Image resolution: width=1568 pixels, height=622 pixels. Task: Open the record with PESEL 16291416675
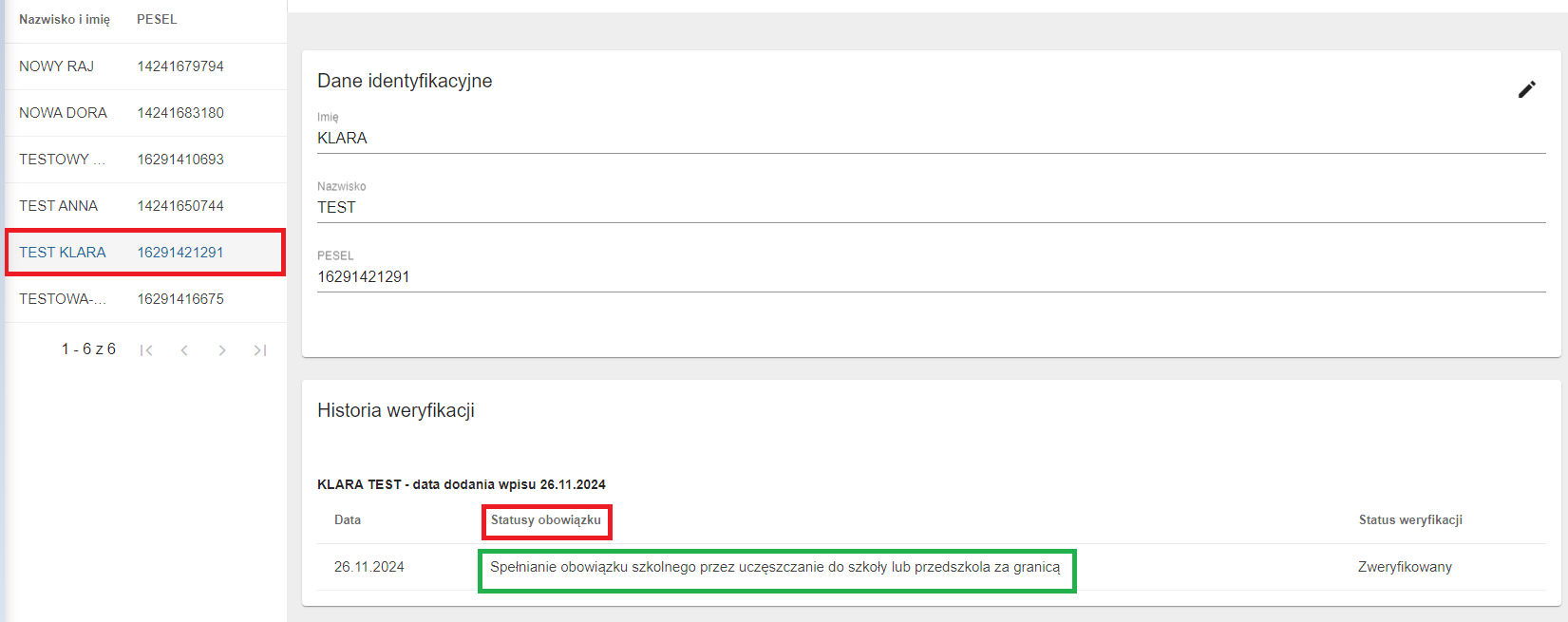click(x=180, y=299)
